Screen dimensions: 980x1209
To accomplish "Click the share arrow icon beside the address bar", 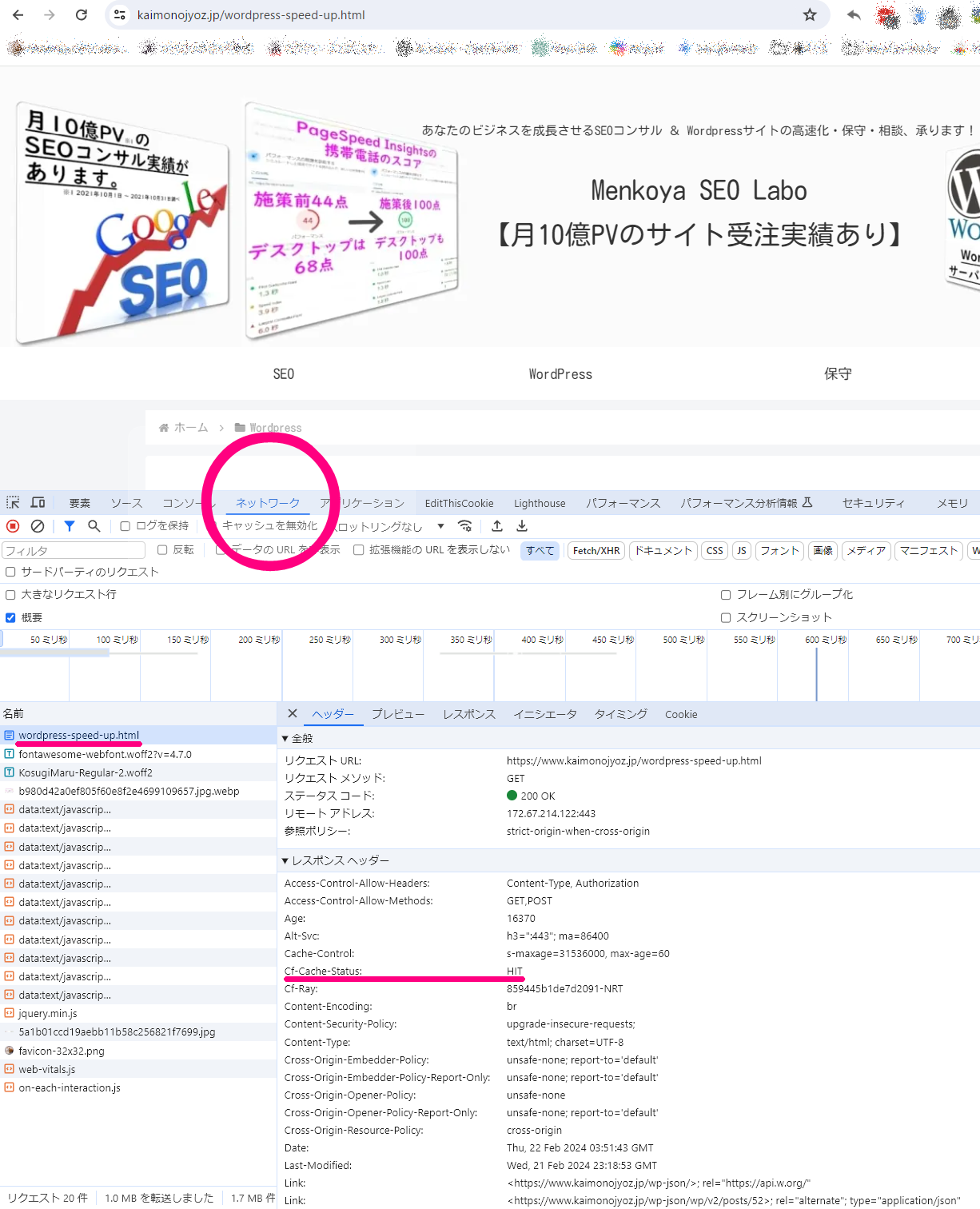I will point(854,15).
